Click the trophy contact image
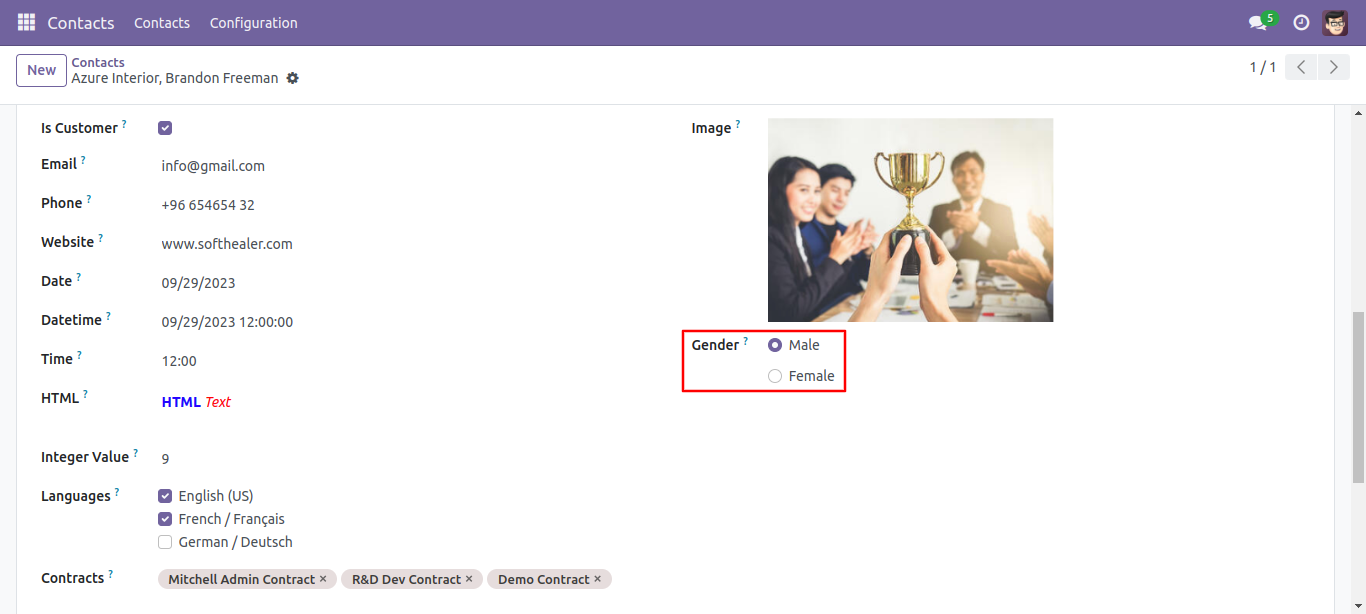The height and width of the screenshot is (614, 1366). (x=910, y=220)
